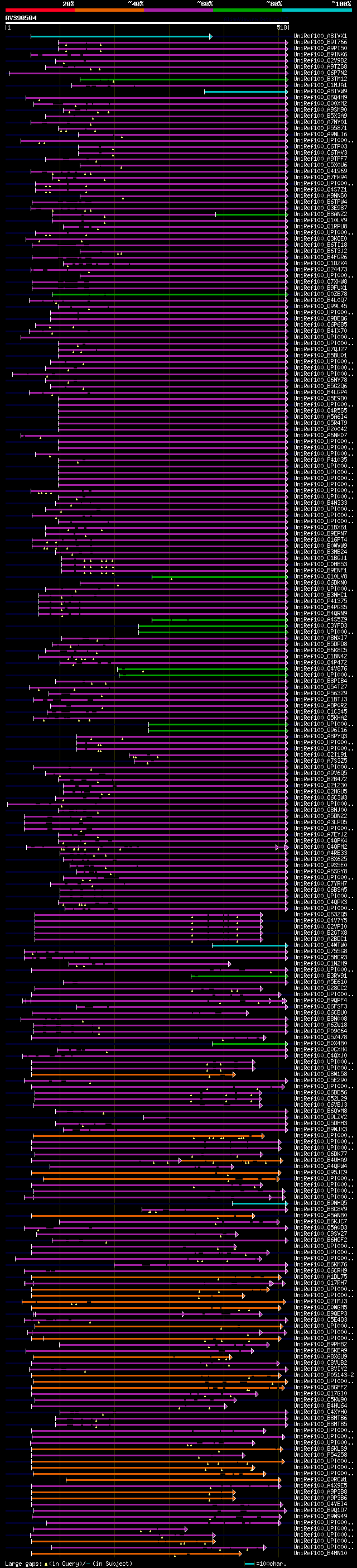Open hit UniRef100_A8X6U9
This screenshot has width=357, height=1568.
[x=320, y=1356]
